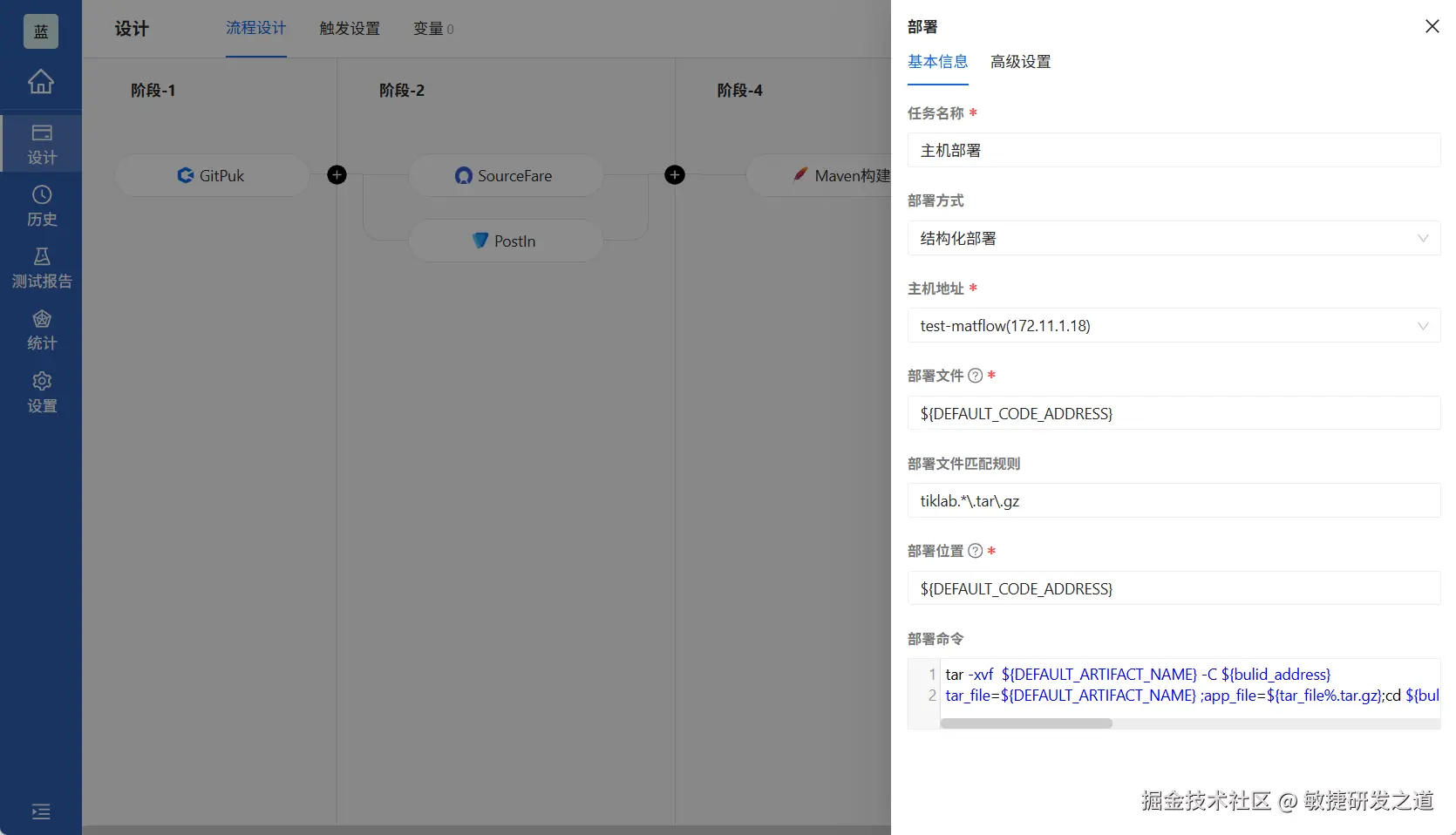The image size is (1456, 835).
Task: Click the 阶段-2 stage heading
Action: [x=402, y=91]
